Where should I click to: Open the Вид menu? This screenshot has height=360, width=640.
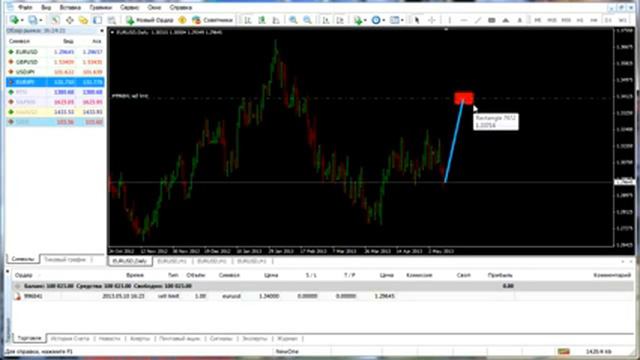(x=46, y=7)
